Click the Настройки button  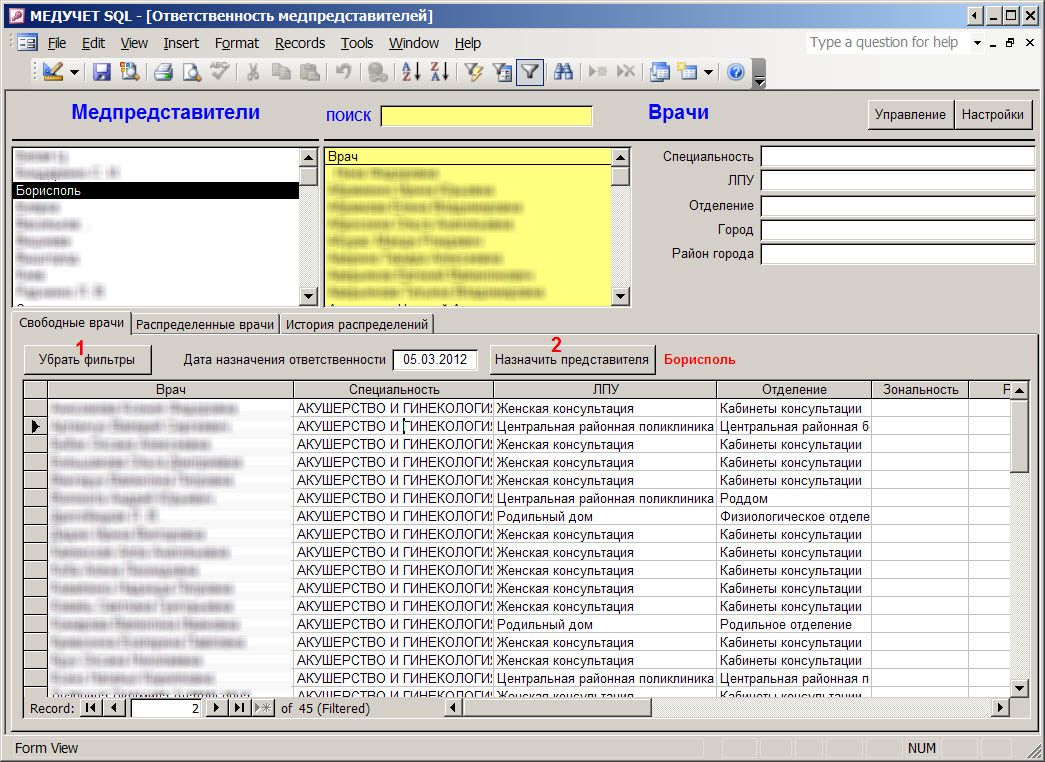[993, 115]
